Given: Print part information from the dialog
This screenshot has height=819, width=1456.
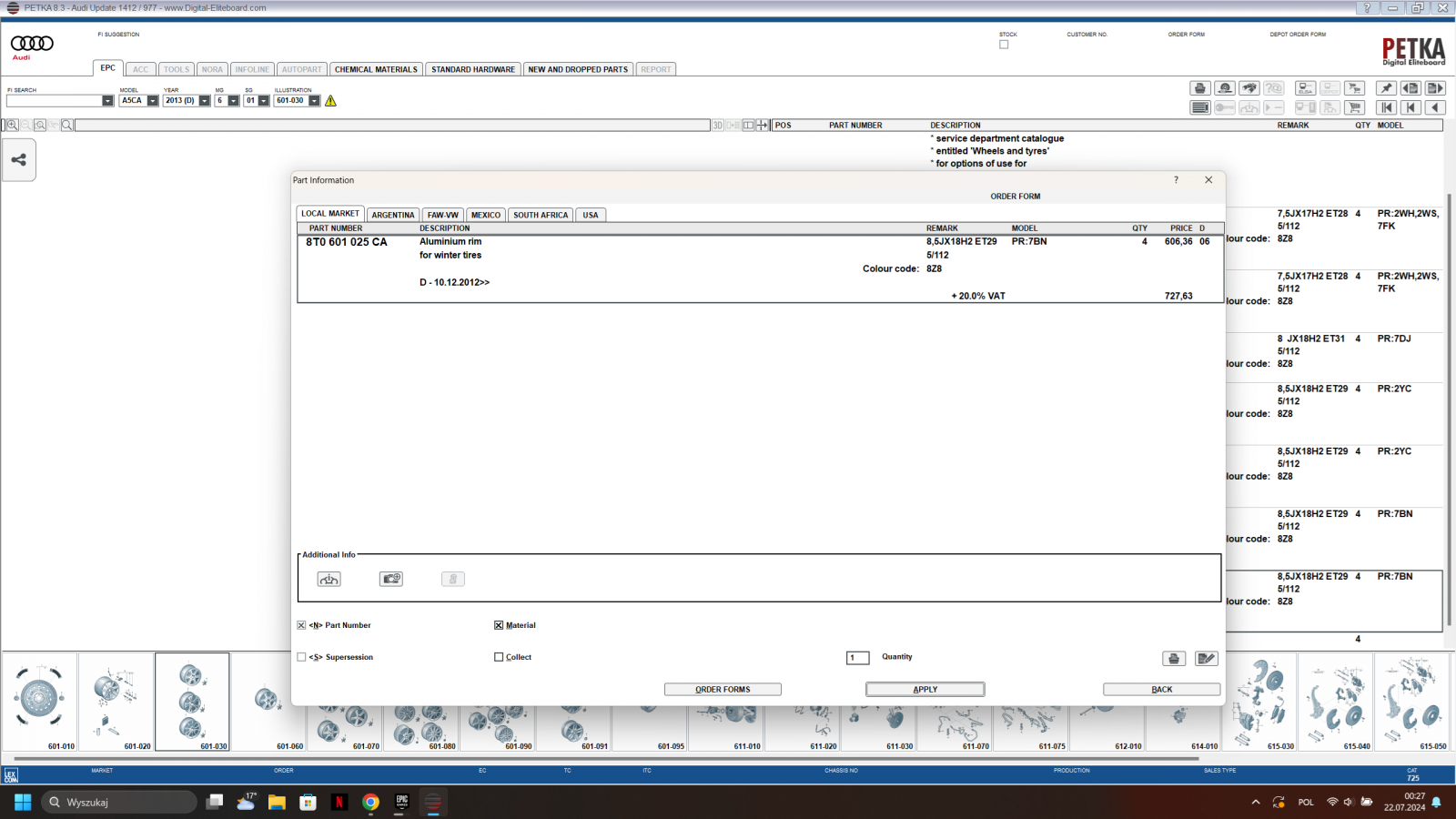Looking at the screenshot, I should (1174, 659).
